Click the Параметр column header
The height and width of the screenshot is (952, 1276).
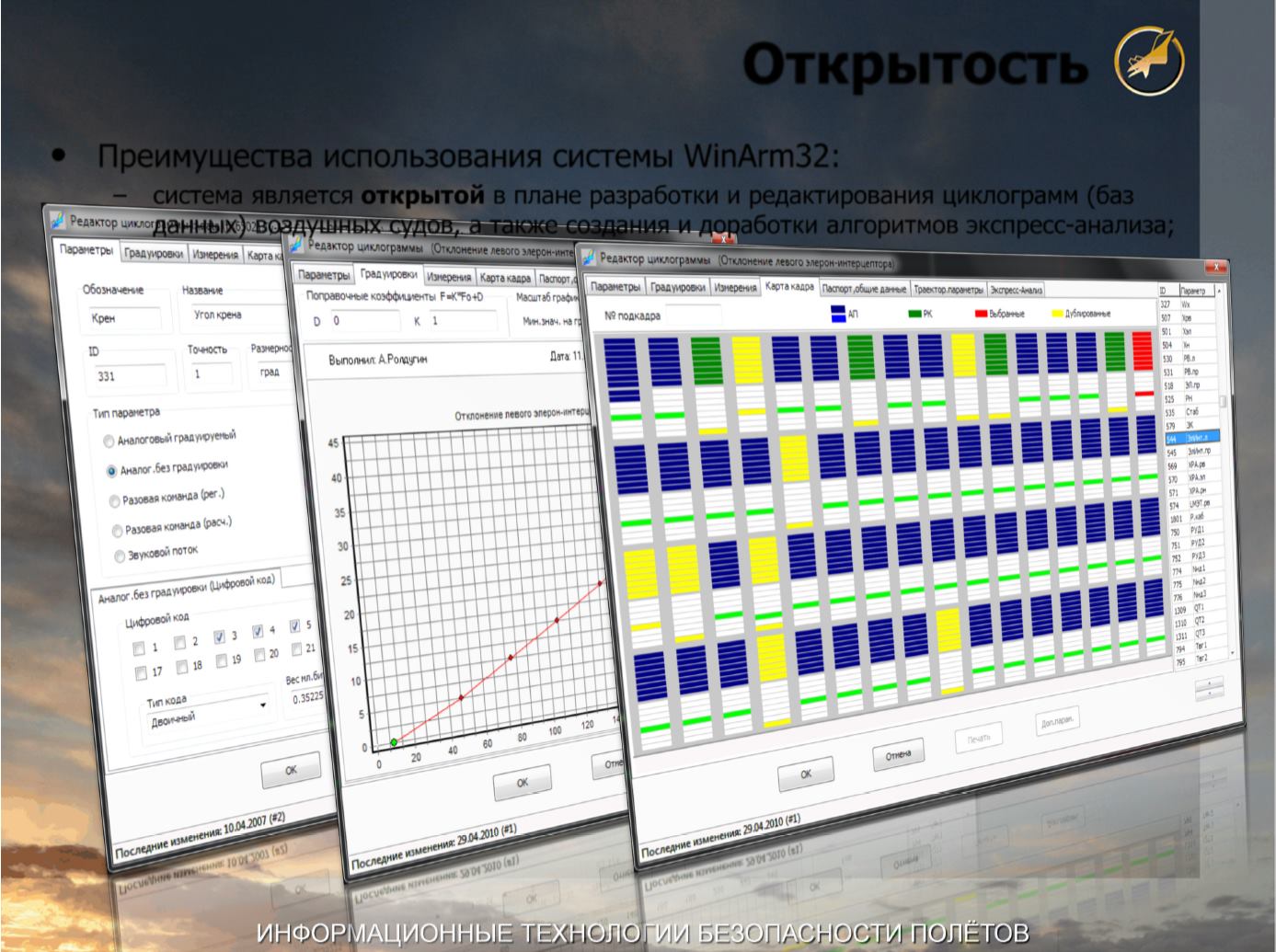click(1196, 291)
